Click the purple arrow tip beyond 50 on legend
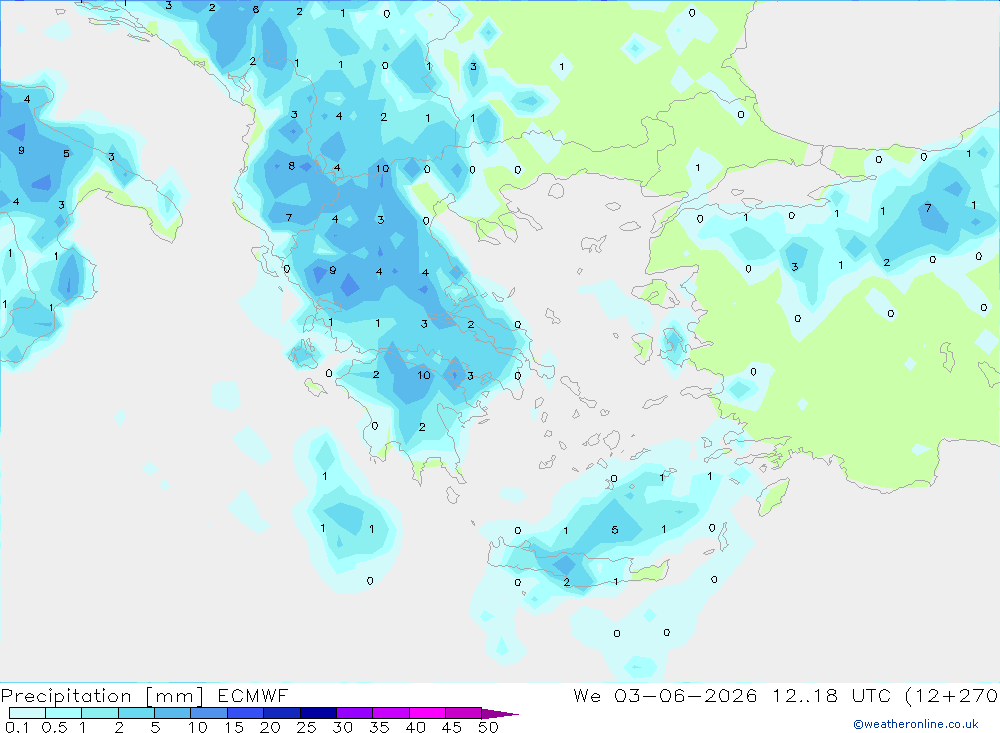Screen dimensions: 1000x733 (x=500, y=714)
